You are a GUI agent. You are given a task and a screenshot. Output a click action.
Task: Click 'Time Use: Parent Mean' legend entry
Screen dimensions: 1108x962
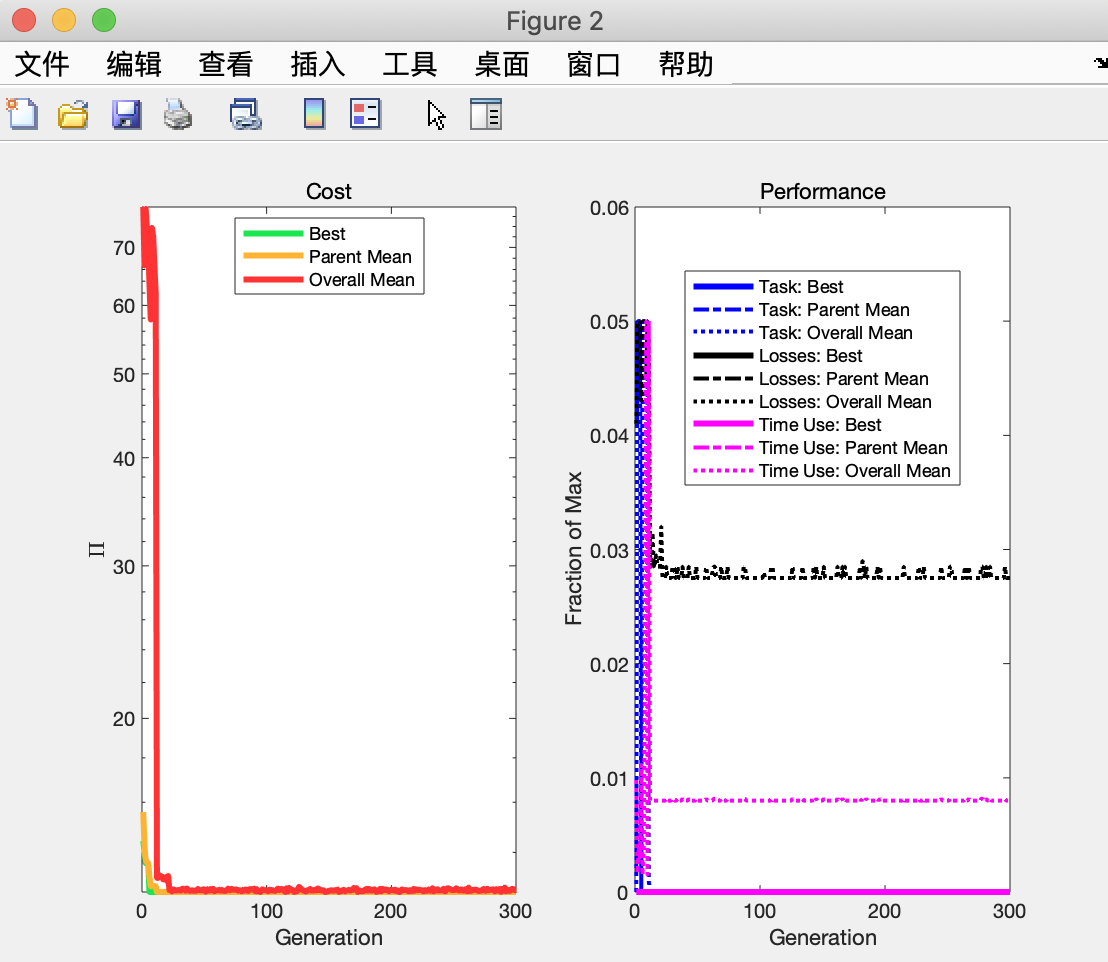point(854,448)
